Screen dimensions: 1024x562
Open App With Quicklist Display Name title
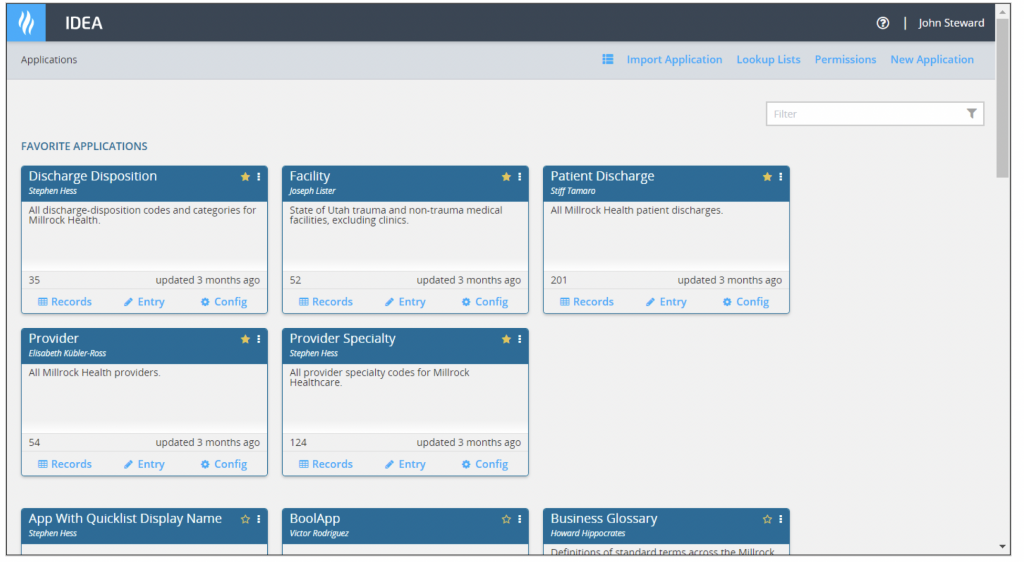tap(125, 519)
